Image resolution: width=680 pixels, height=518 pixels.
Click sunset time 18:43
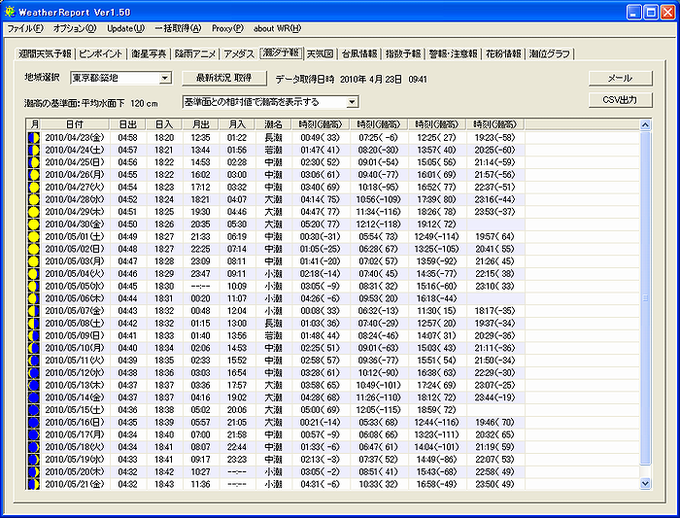coord(164,484)
